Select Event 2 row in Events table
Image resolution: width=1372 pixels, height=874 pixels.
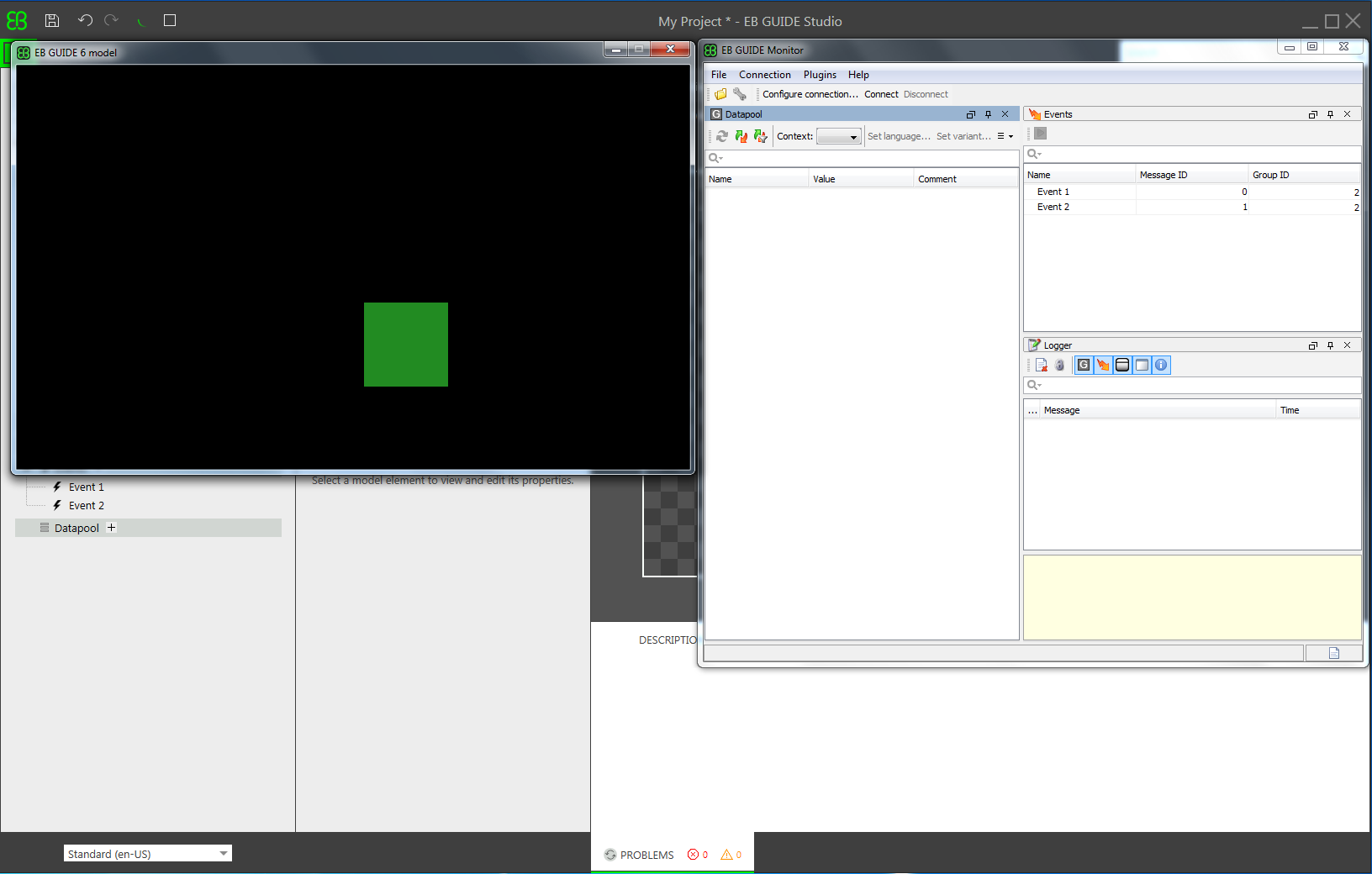[1192, 207]
